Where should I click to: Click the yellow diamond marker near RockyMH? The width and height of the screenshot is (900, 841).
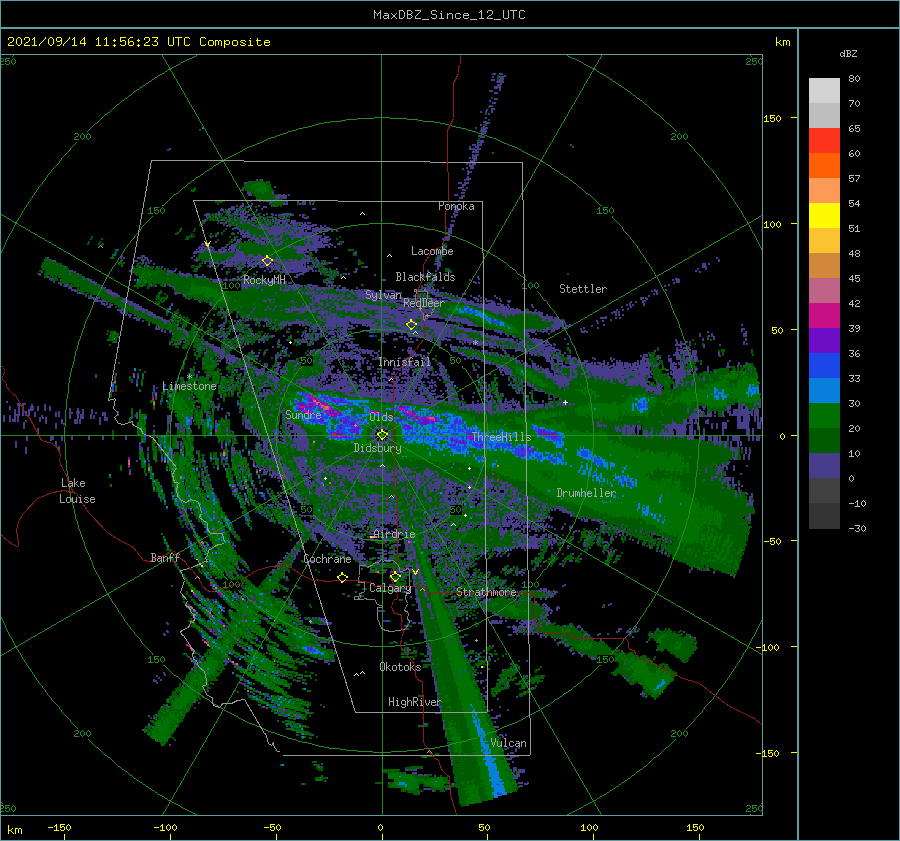pyautogui.click(x=267, y=261)
